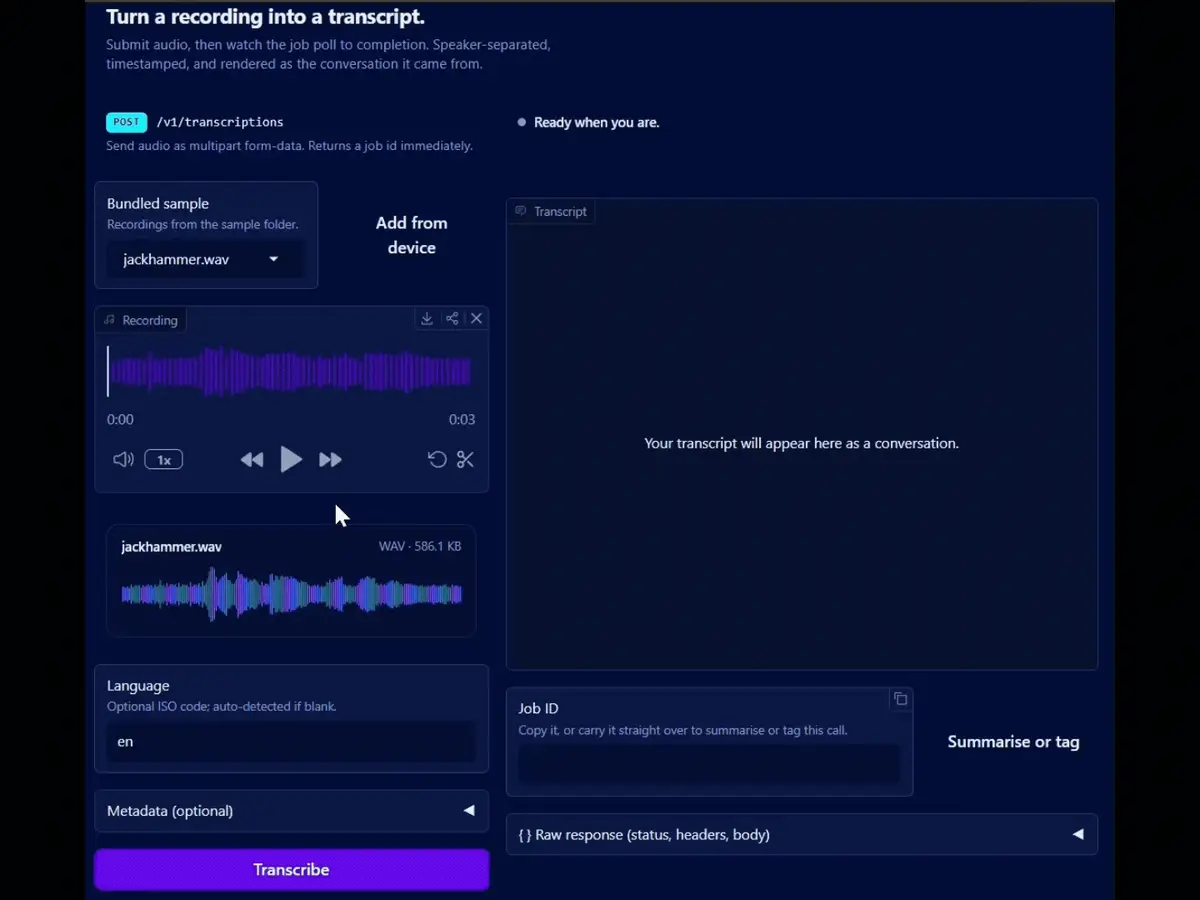Click the /v1/transcriptions endpoint text
Image resolution: width=1200 pixels, height=900 pixels.
(220, 122)
